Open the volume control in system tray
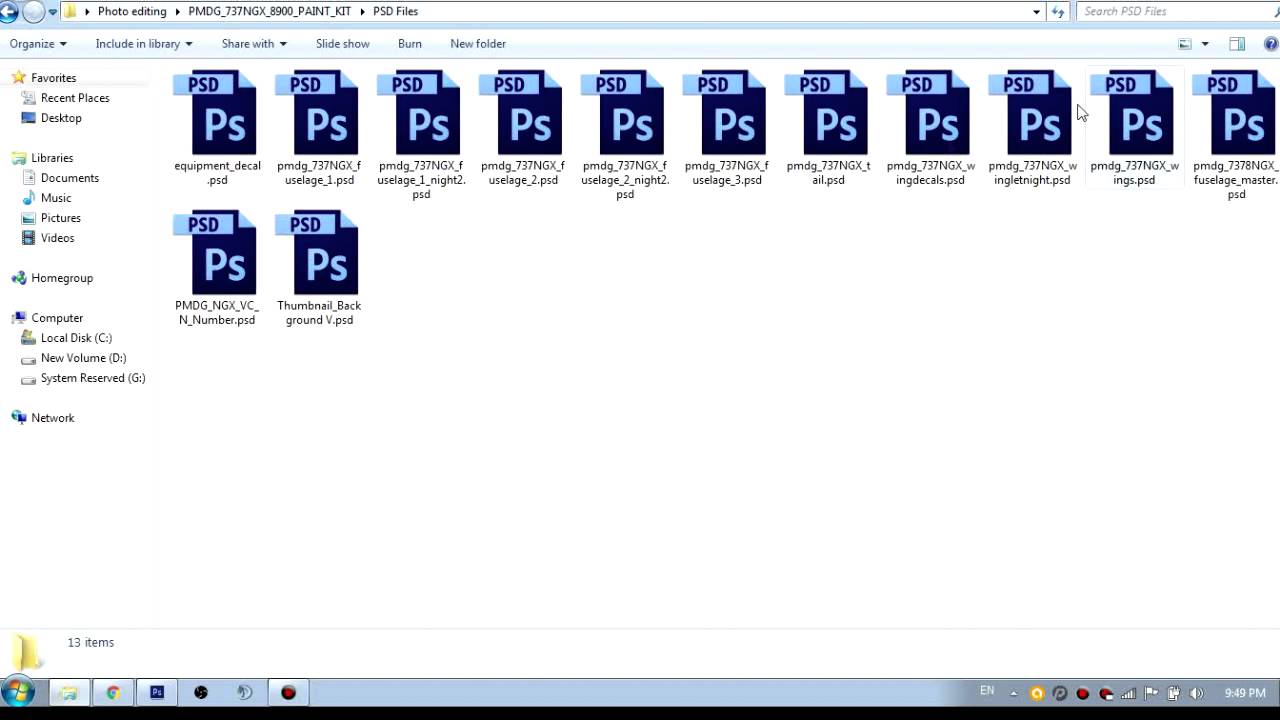The height and width of the screenshot is (720, 1280). (x=1196, y=693)
